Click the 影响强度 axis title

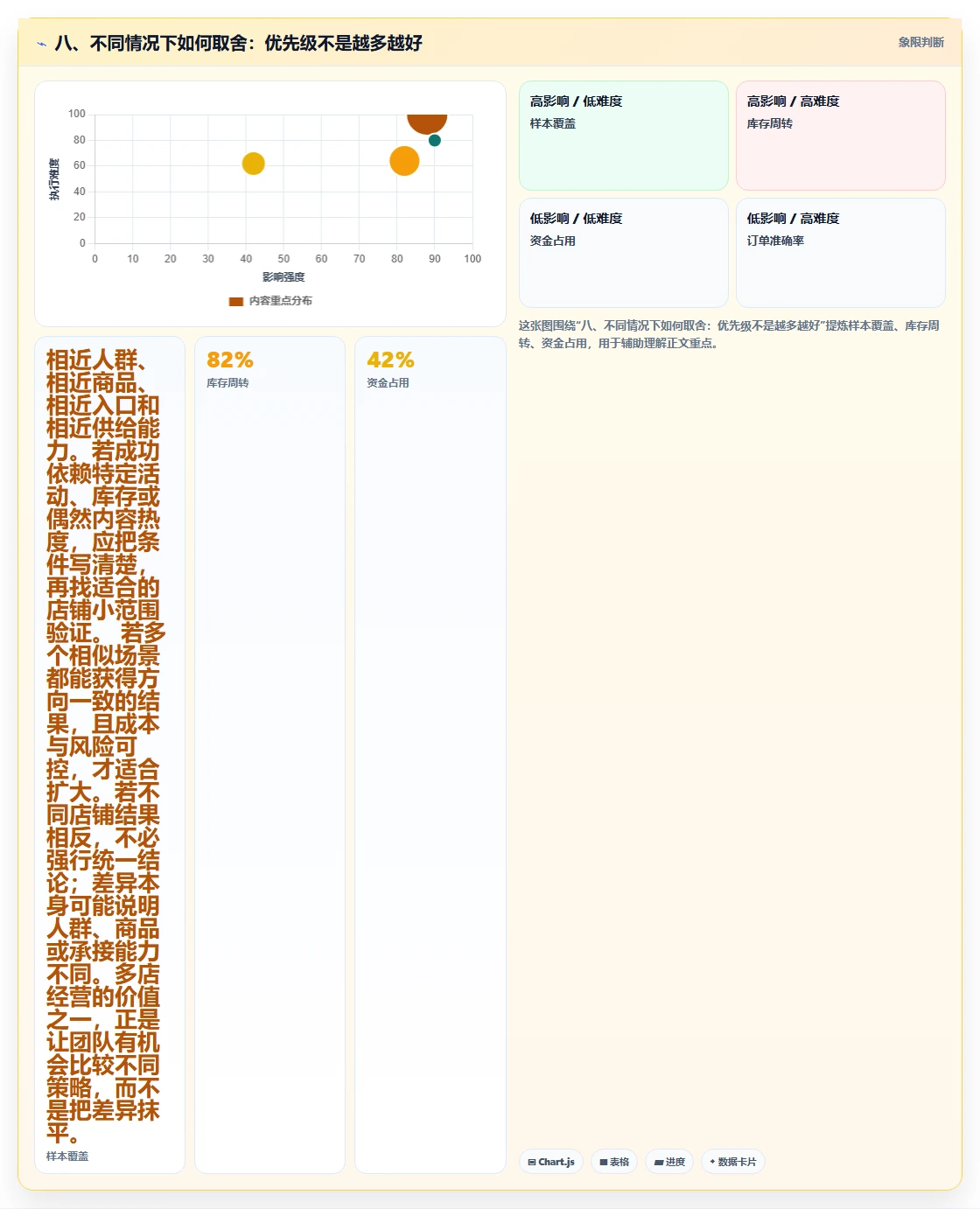tap(283, 277)
